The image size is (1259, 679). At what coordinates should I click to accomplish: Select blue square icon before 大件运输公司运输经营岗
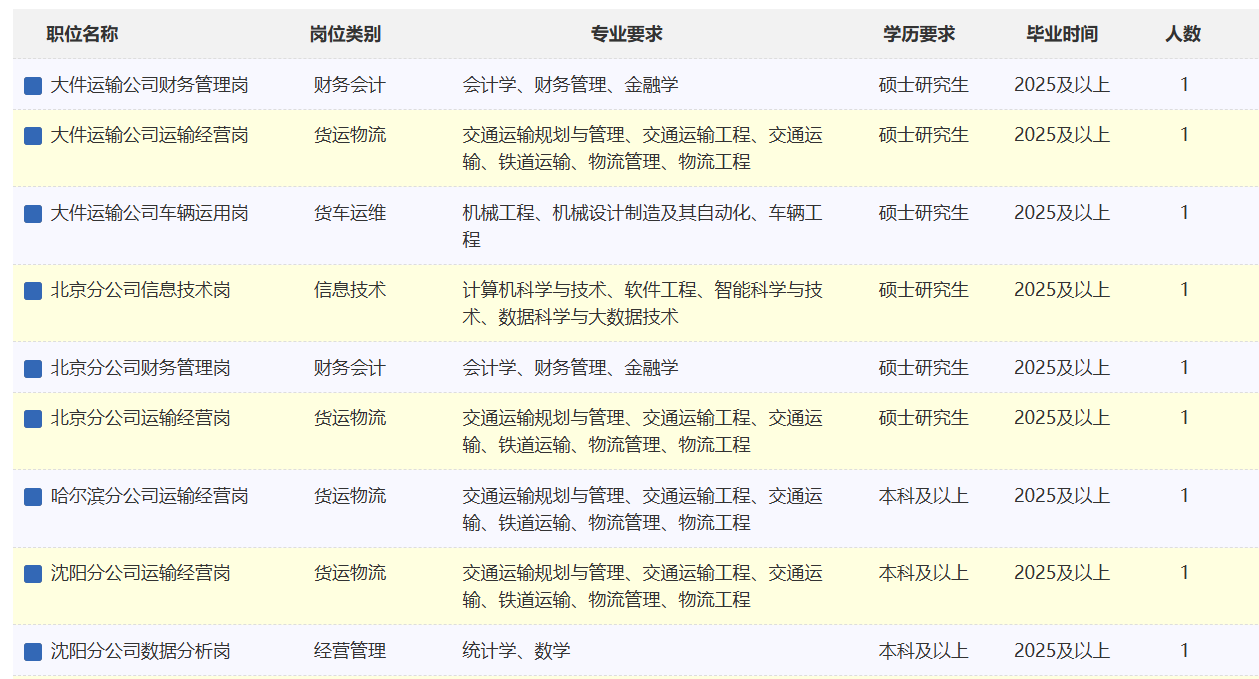point(33,136)
